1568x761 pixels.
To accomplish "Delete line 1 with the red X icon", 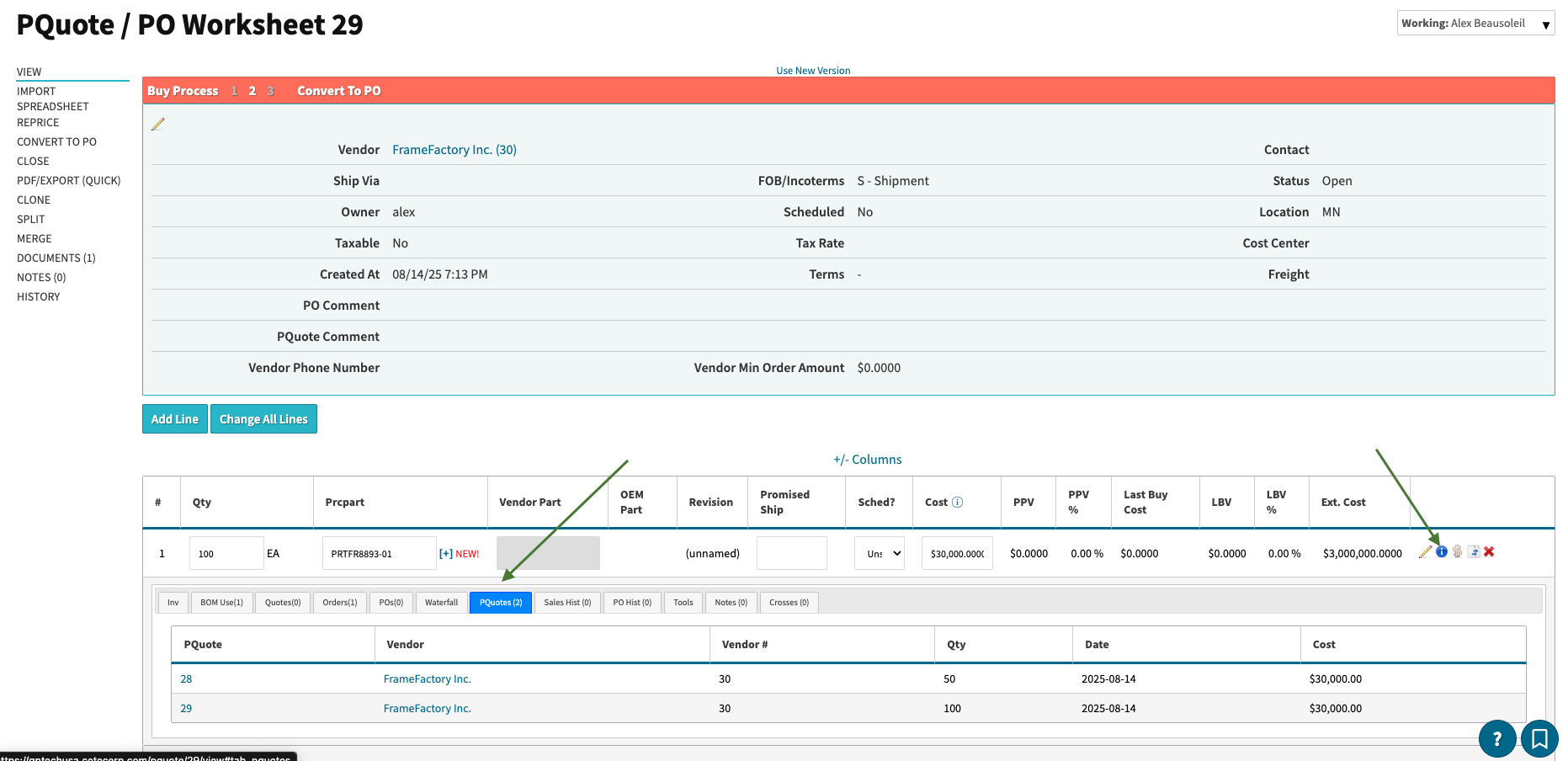I will click(x=1489, y=552).
